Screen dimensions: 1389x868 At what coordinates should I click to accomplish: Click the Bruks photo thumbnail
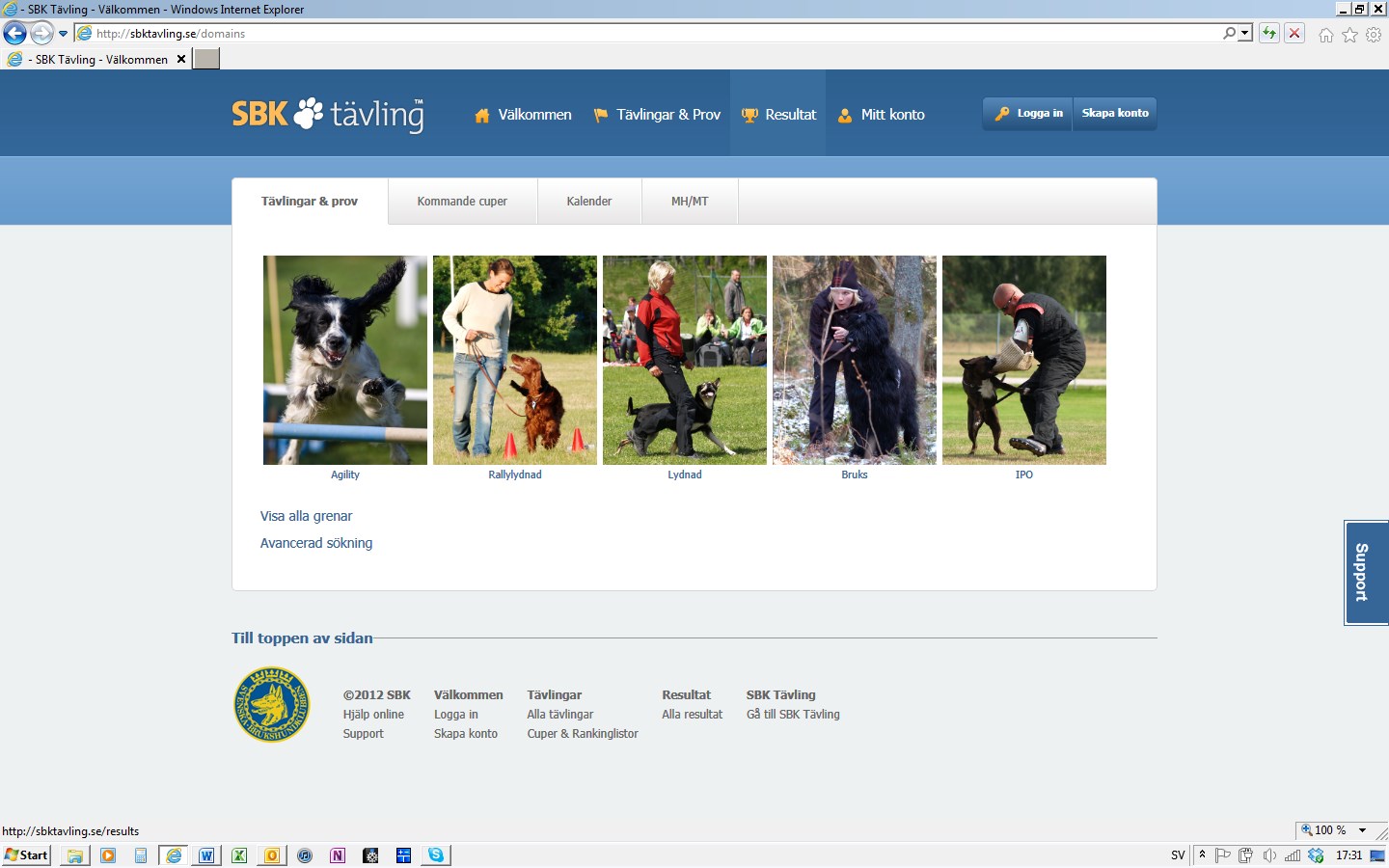click(855, 360)
